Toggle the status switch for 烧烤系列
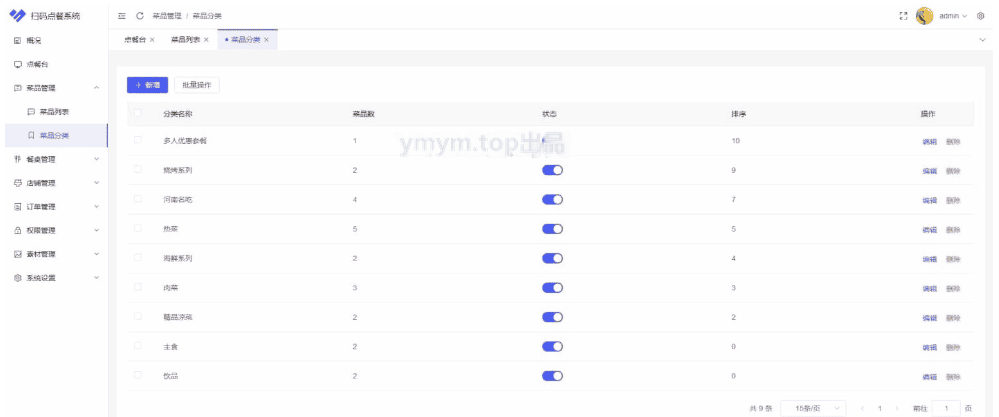The width and height of the screenshot is (999, 417). tap(552, 170)
